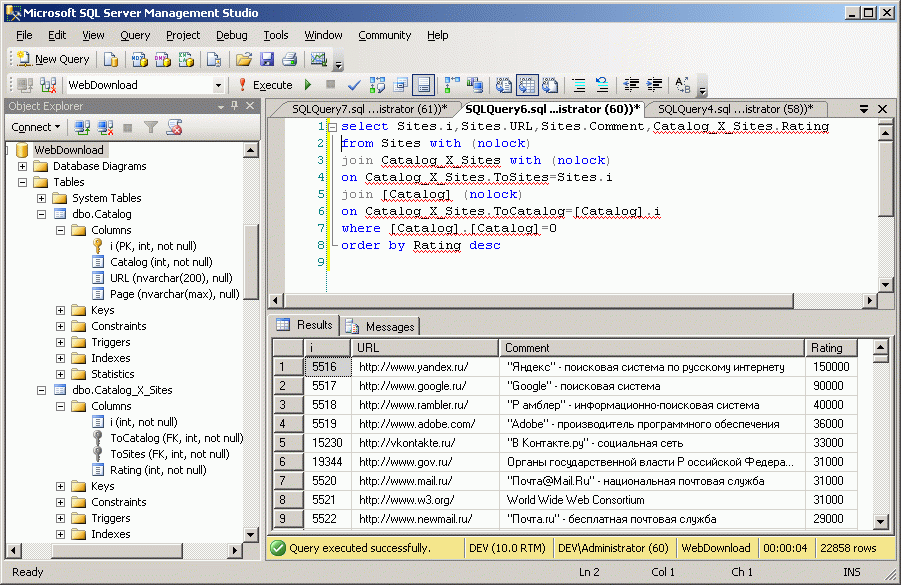Comment out the selected lines icon
Screen dimensions: 901x585
coord(579,85)
